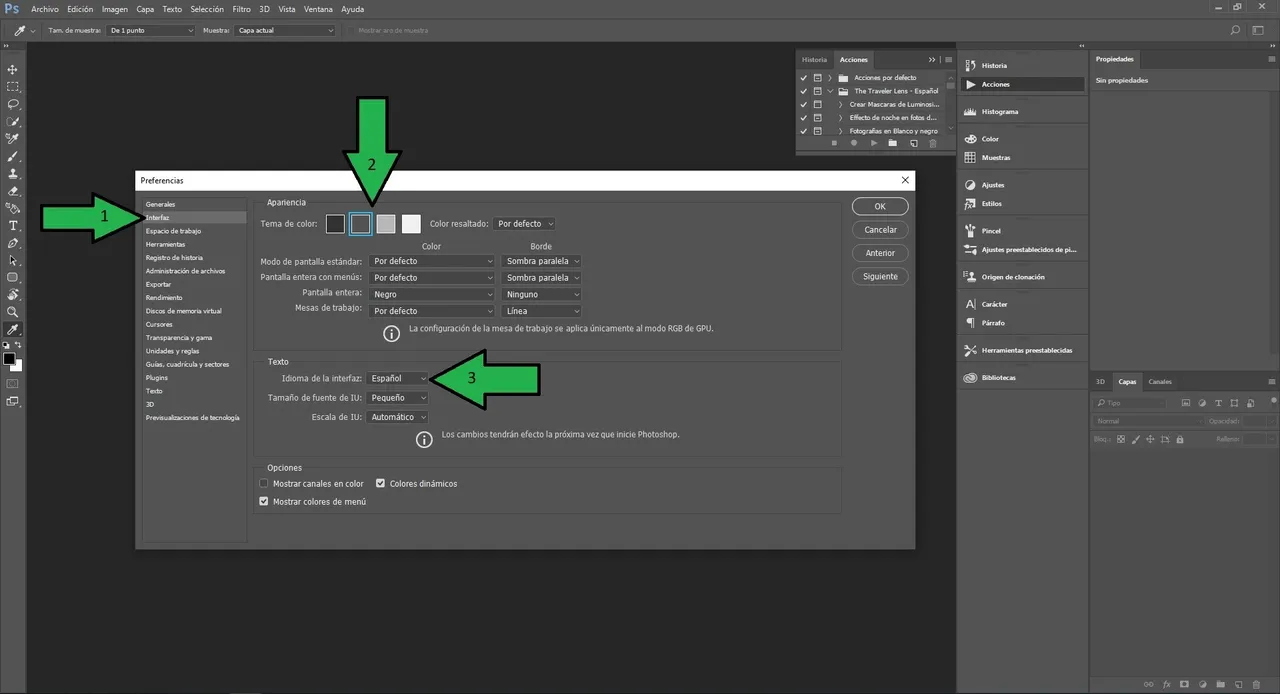Select the Clone Stamp tool
1280x694 pixels.
tap(13, 173)
